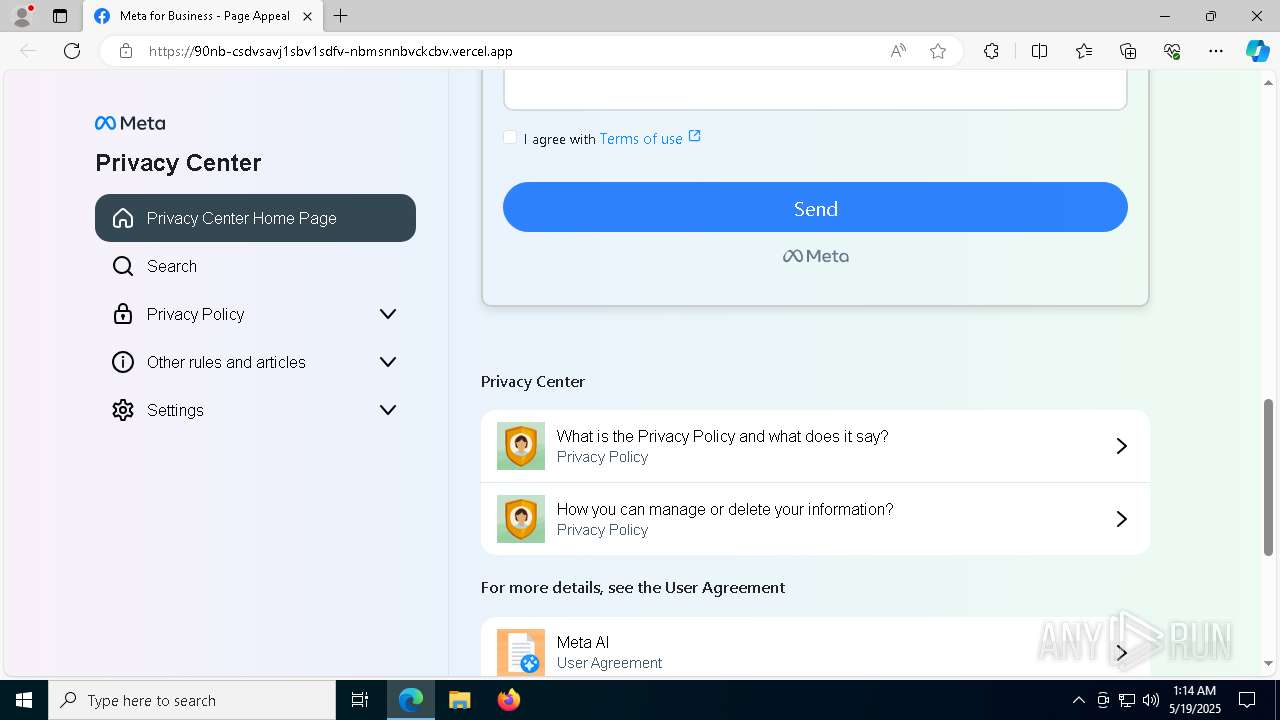Open What is the Privacy Policy article

coord(815,446)
